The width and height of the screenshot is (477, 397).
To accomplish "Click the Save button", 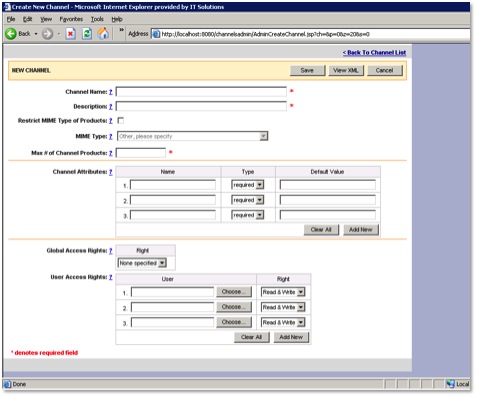I will [307, 70].
